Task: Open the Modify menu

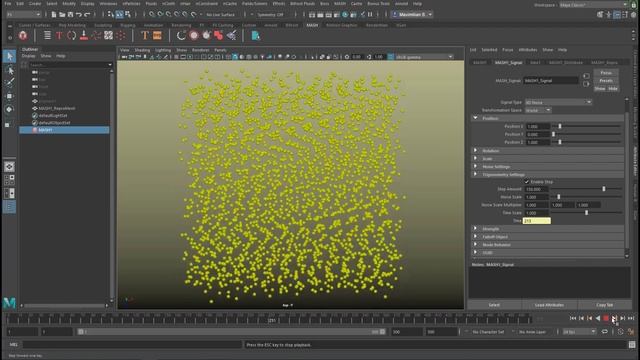Action: click(69, 4)
